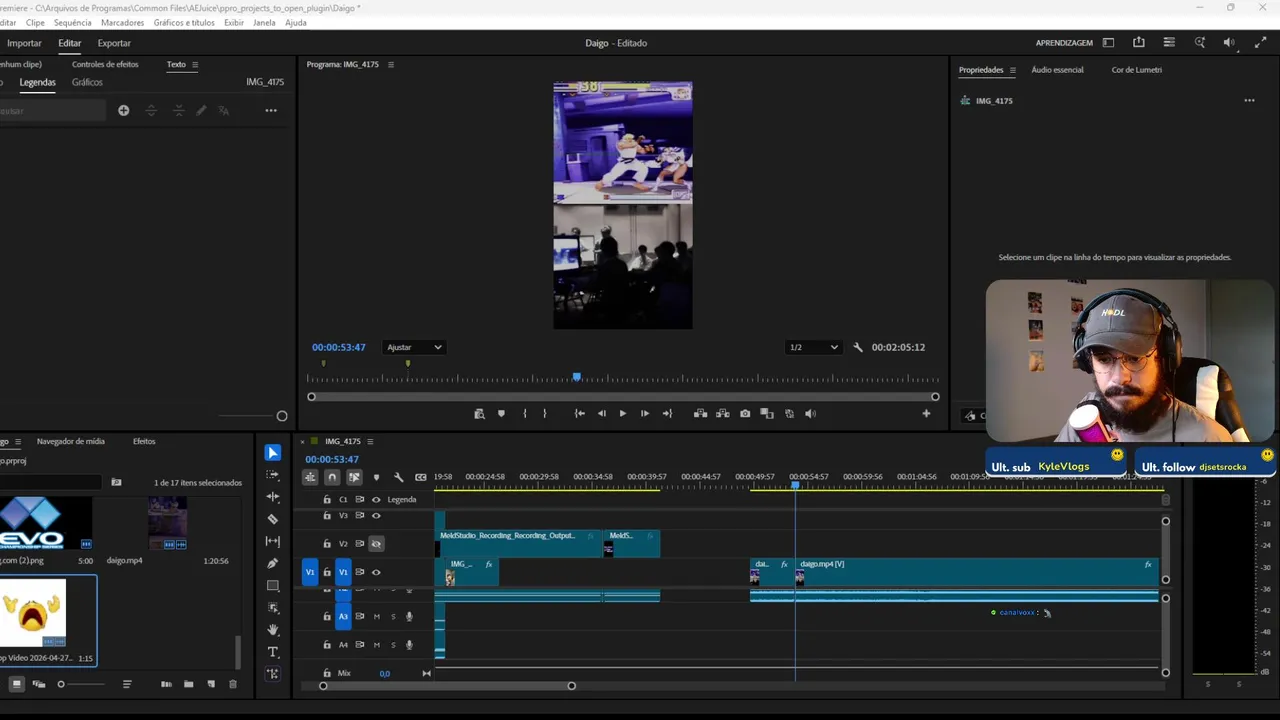Toggle linked selection in timeline
This screenshot has width=1280, height=720.
354,477
